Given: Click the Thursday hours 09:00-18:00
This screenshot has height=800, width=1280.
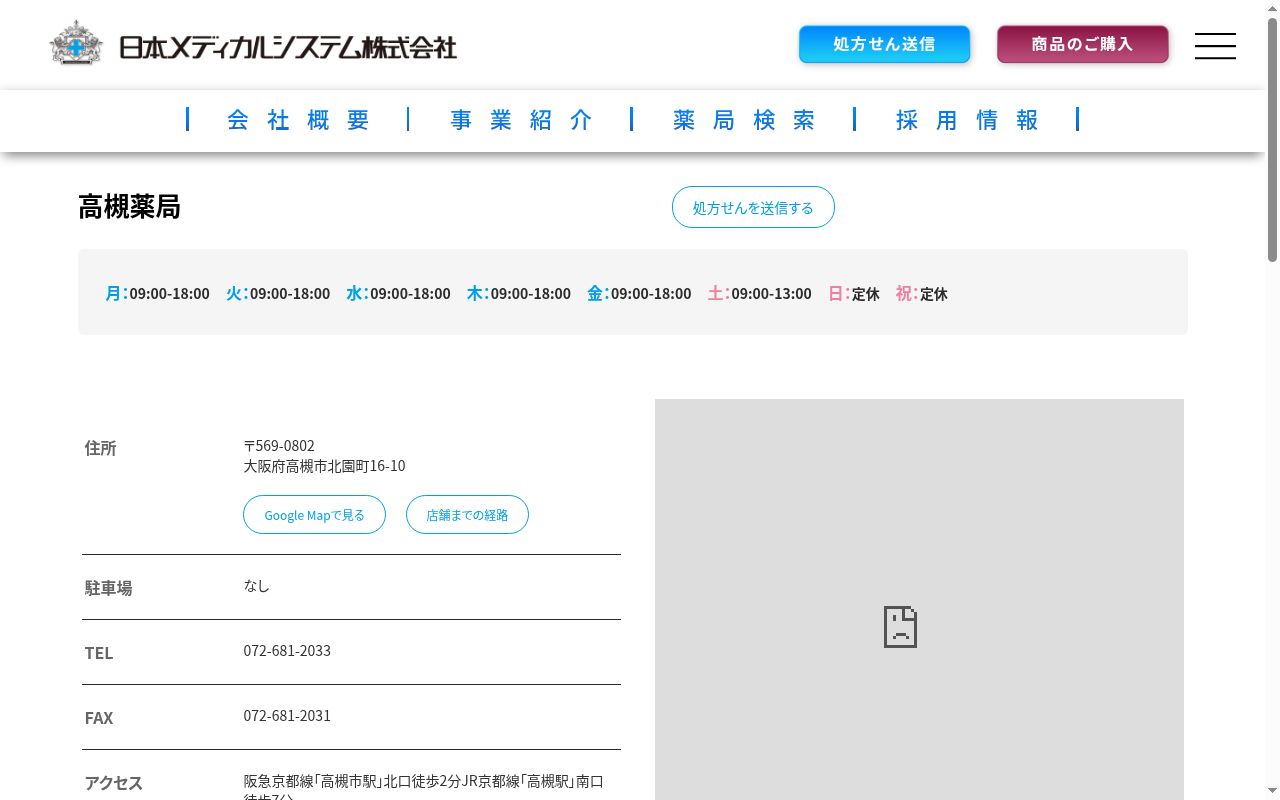Looking at the screenshot, I should click(530, 294).
